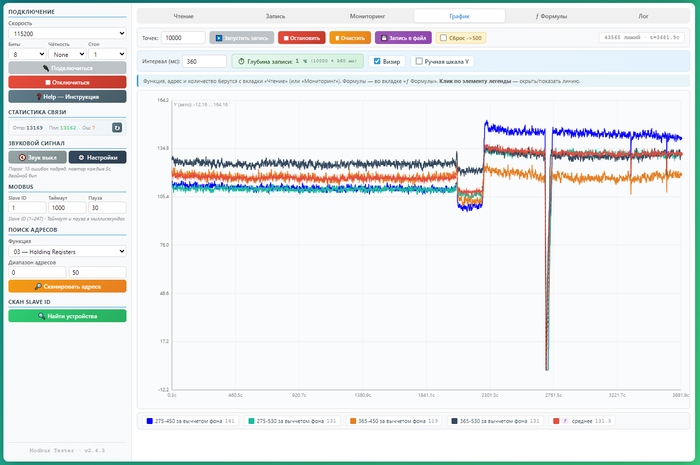This screenshot has height=465, width=700.
Task: Click the red Остановить button
Action: pyautogui.click(x=301, y=38)
